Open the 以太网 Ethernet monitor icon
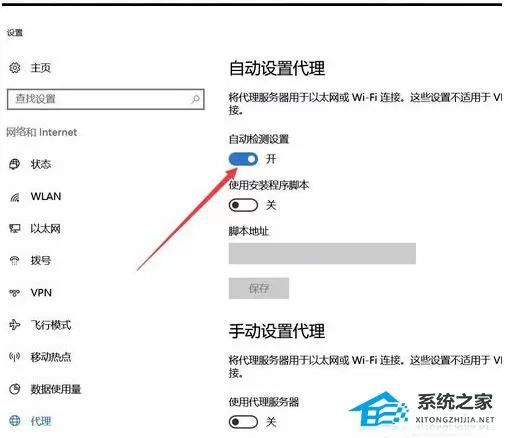 [x=15, y=229]
